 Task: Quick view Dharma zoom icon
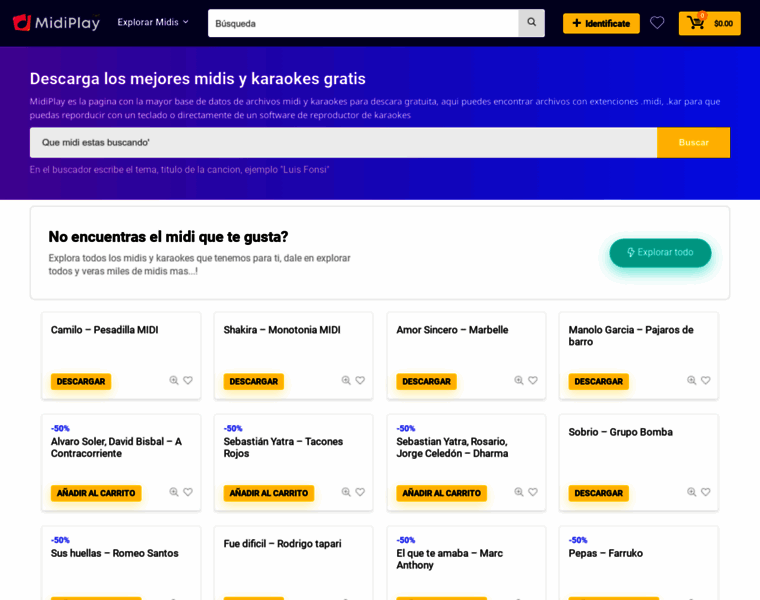[x=519, y=492]
